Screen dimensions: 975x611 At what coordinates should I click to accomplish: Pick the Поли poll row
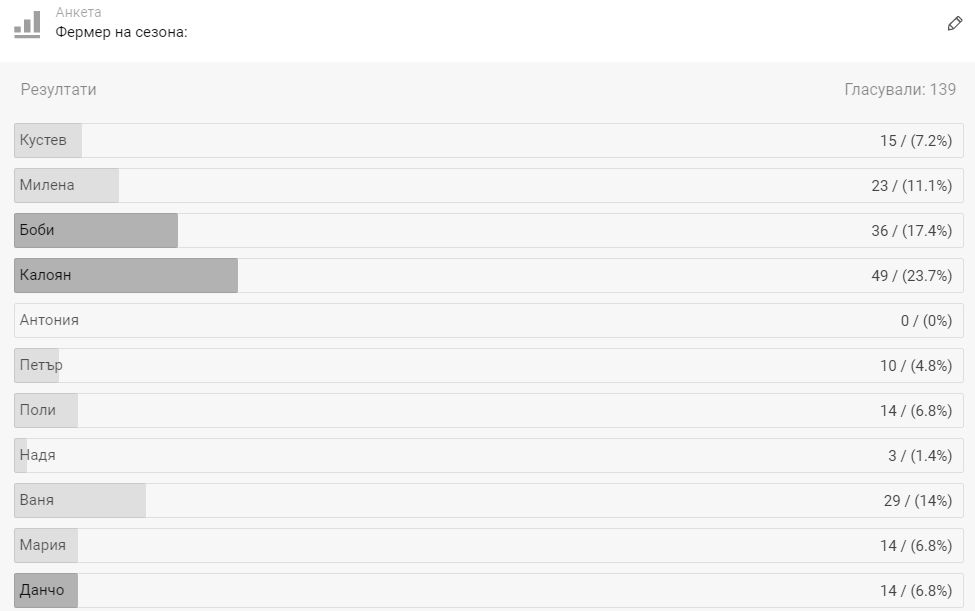(489, 410)
